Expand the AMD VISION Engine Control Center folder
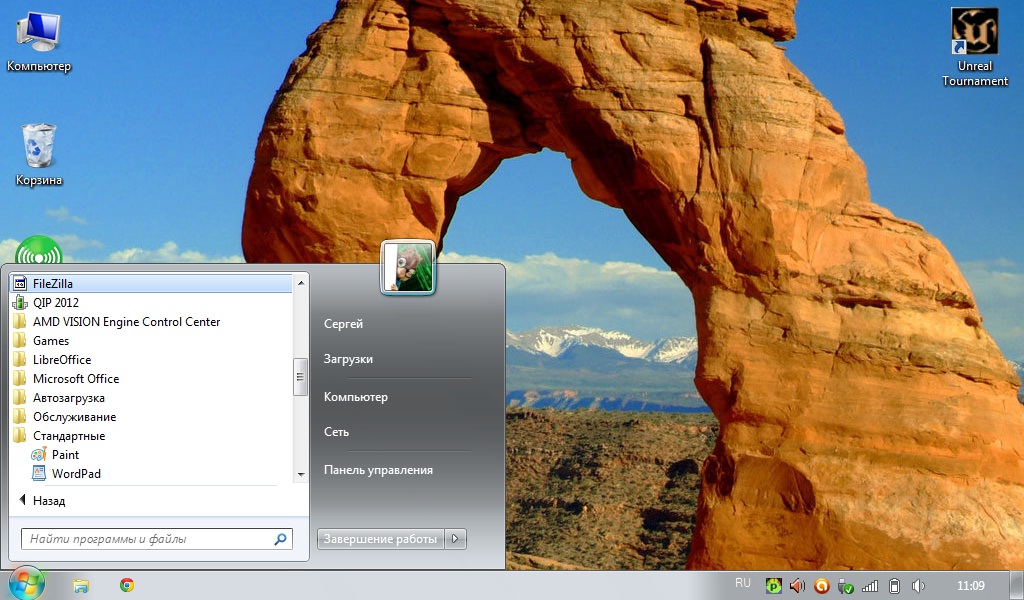This screenshot has width=1024, height=600. [151, 321]
